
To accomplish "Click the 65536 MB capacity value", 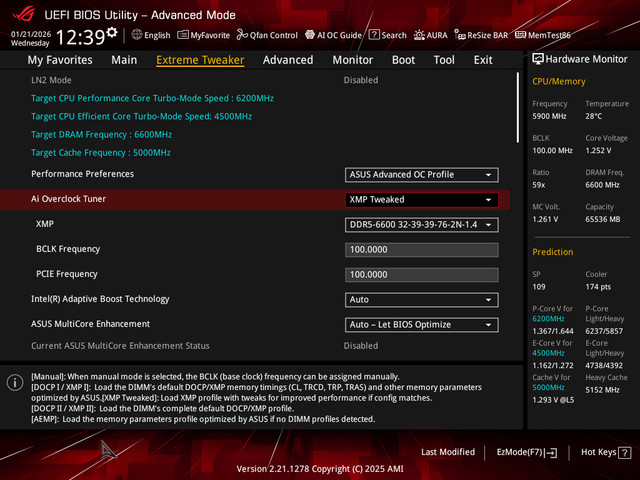I will [x=603, y=219].
